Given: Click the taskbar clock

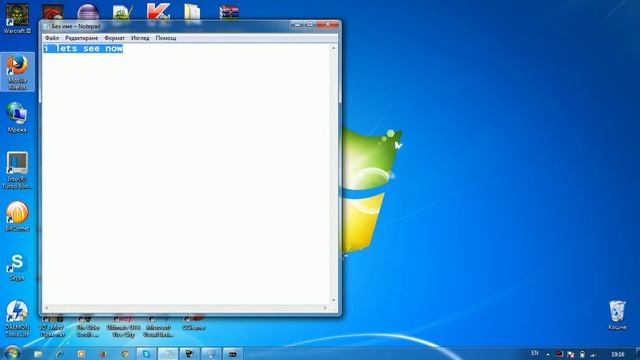Looking at the screenshot, I should click(617, 354).
